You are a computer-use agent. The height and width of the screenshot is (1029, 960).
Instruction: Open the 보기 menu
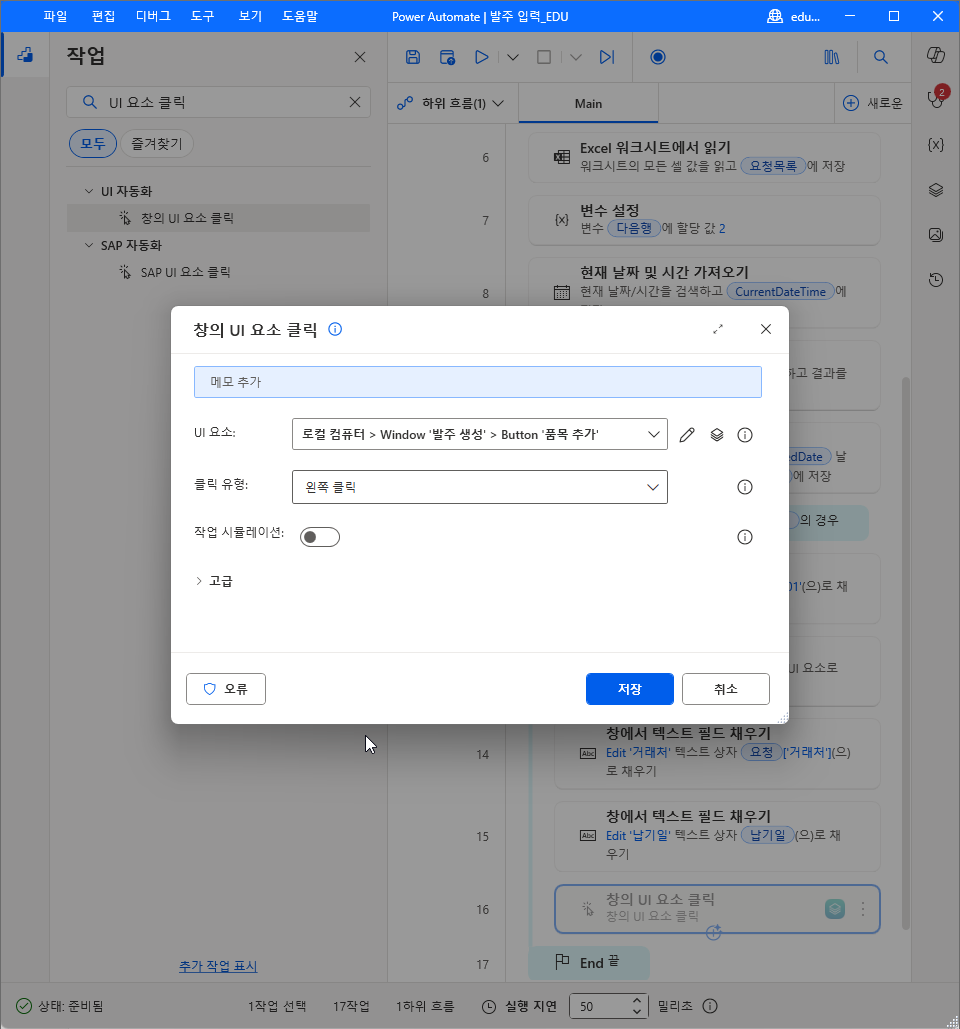[x=250, y=16]
